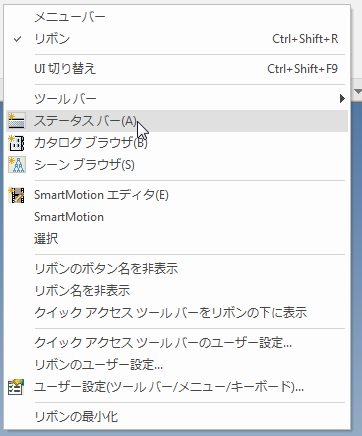The width and height of the screenshot is (362, 436).
Task: Select カタログ ブラウザ(B) entry
Action: pos(177,143)
